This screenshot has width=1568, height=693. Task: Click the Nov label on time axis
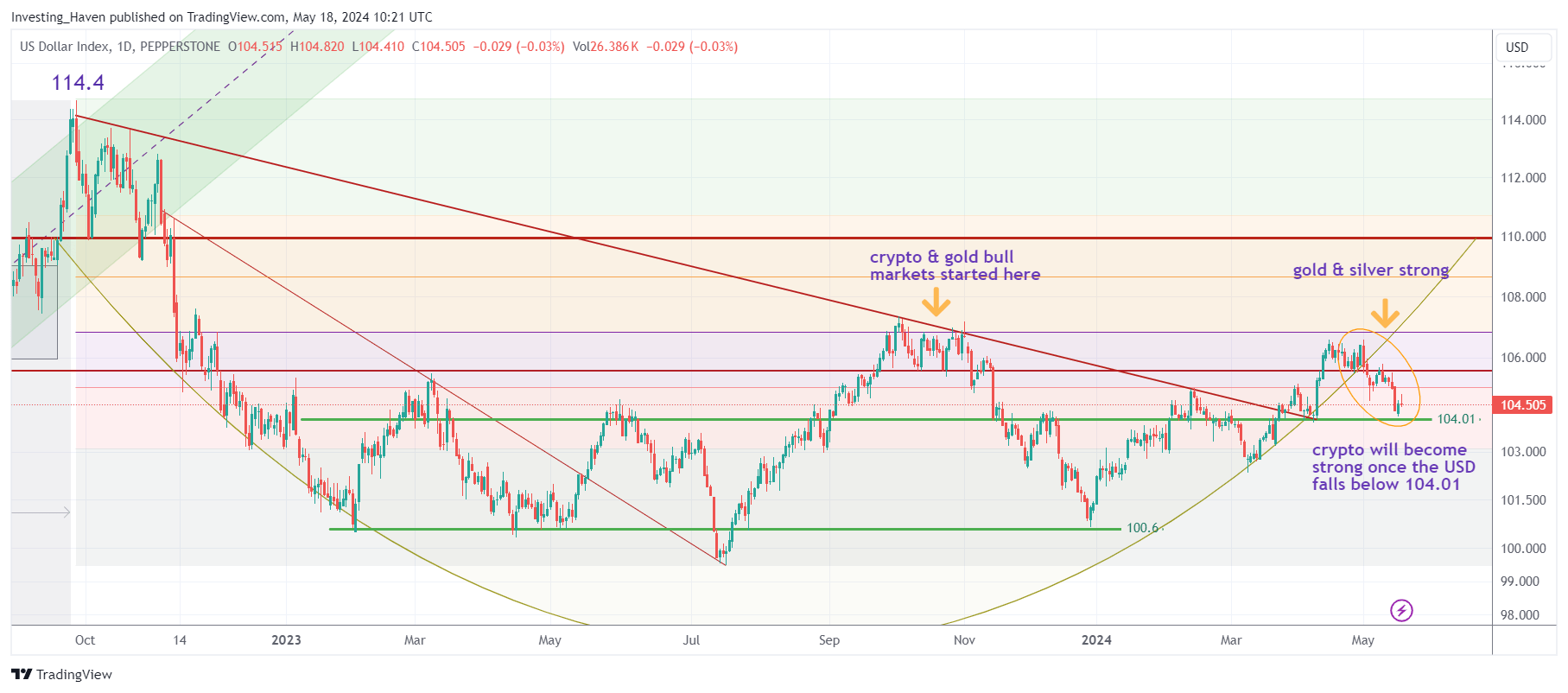(x=964, y=640)
